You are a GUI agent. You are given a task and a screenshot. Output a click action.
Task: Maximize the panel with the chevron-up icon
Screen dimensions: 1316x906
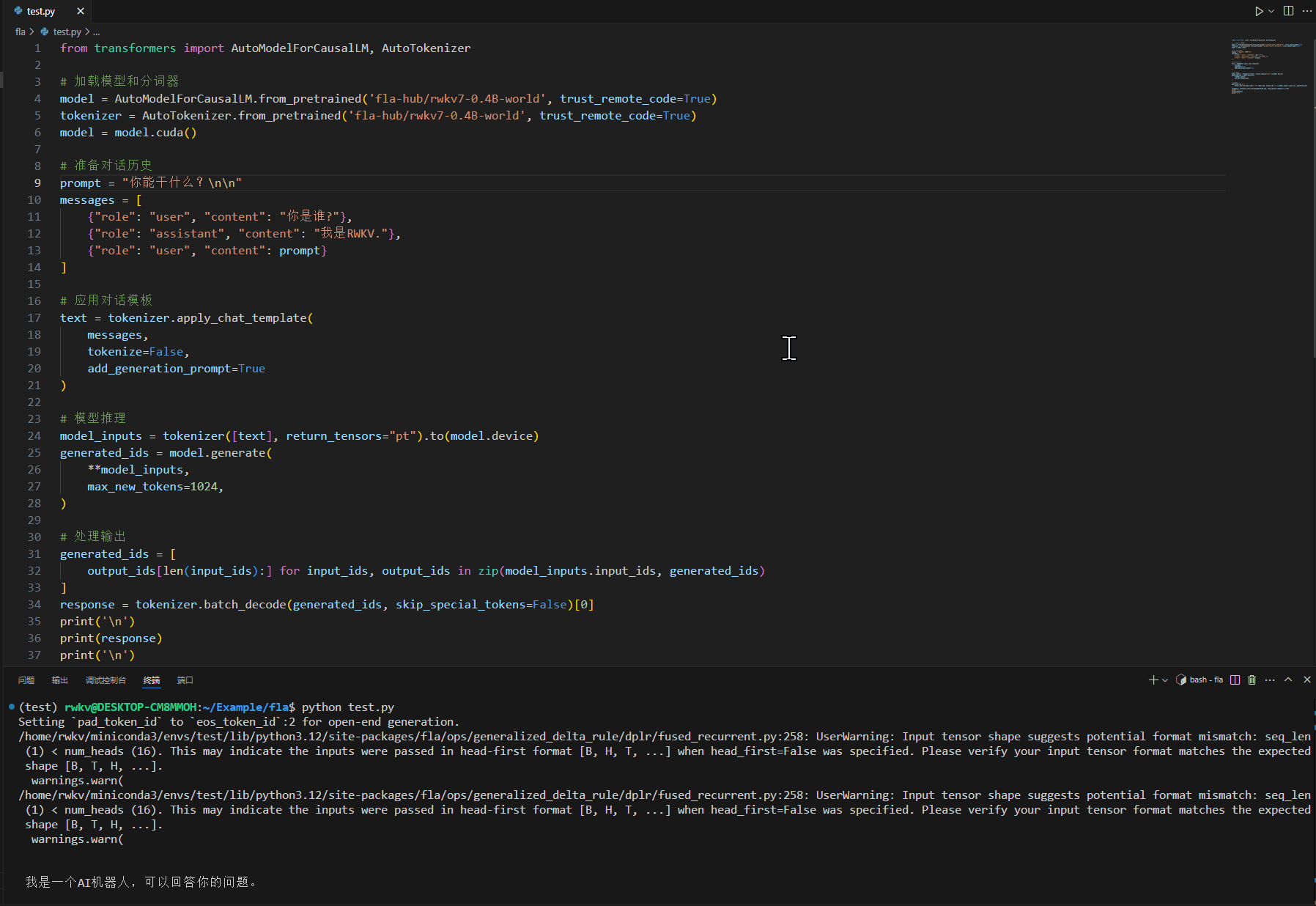pos(1288,680)
